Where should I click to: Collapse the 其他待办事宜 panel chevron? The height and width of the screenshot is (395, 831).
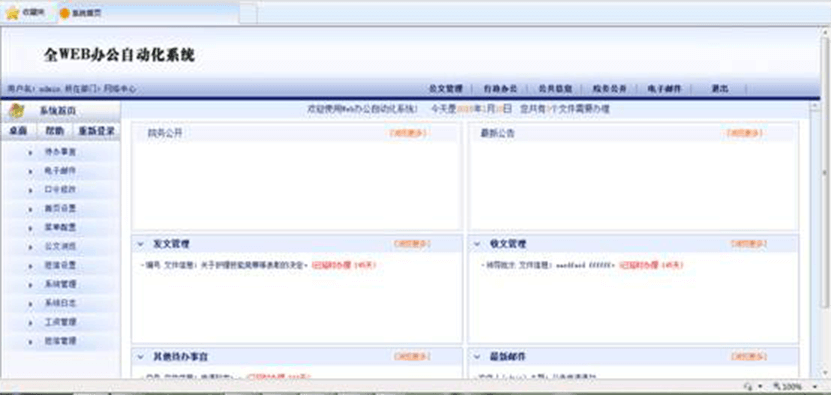click(x=140, y=357)
